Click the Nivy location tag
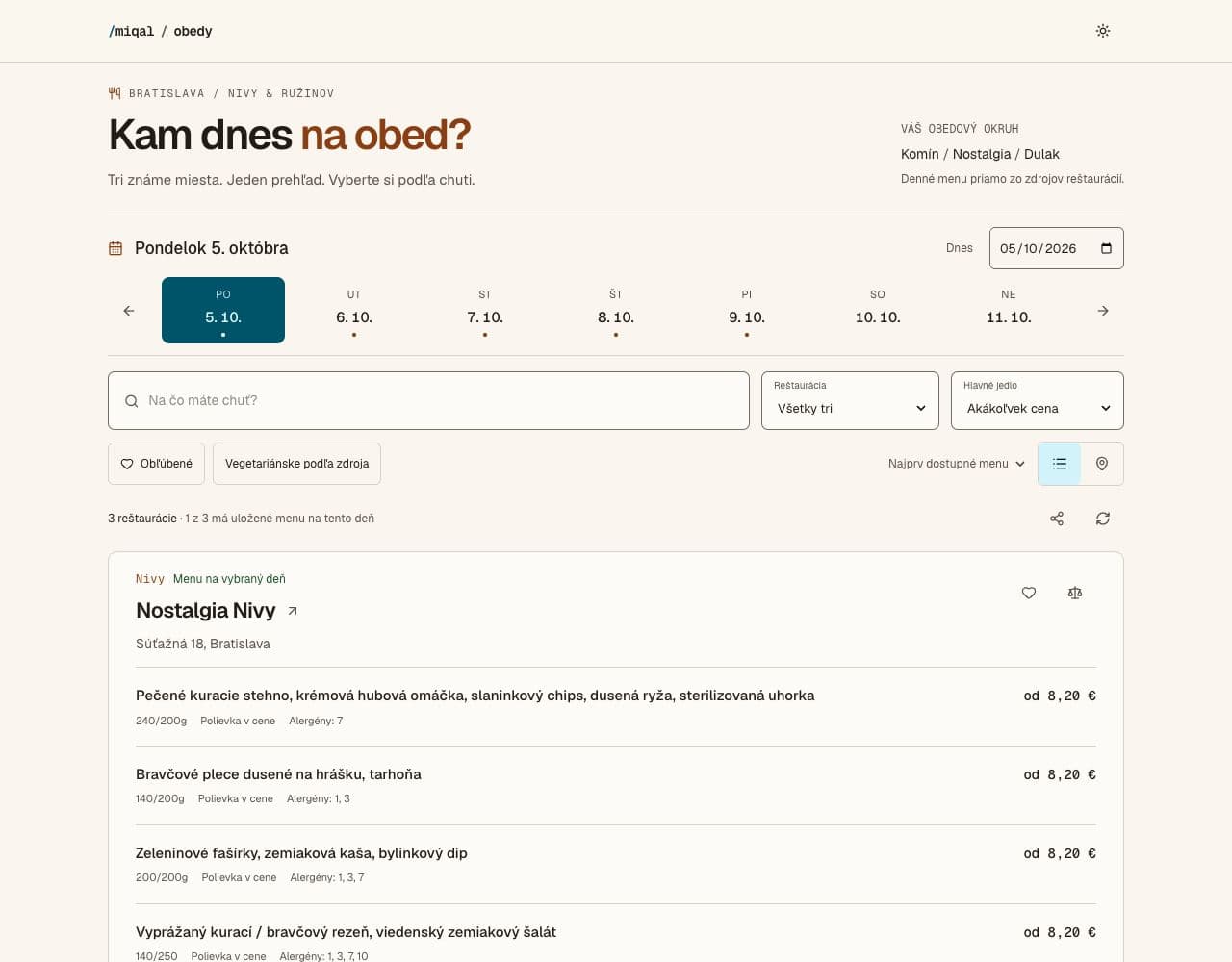 (x=150, y=579)
